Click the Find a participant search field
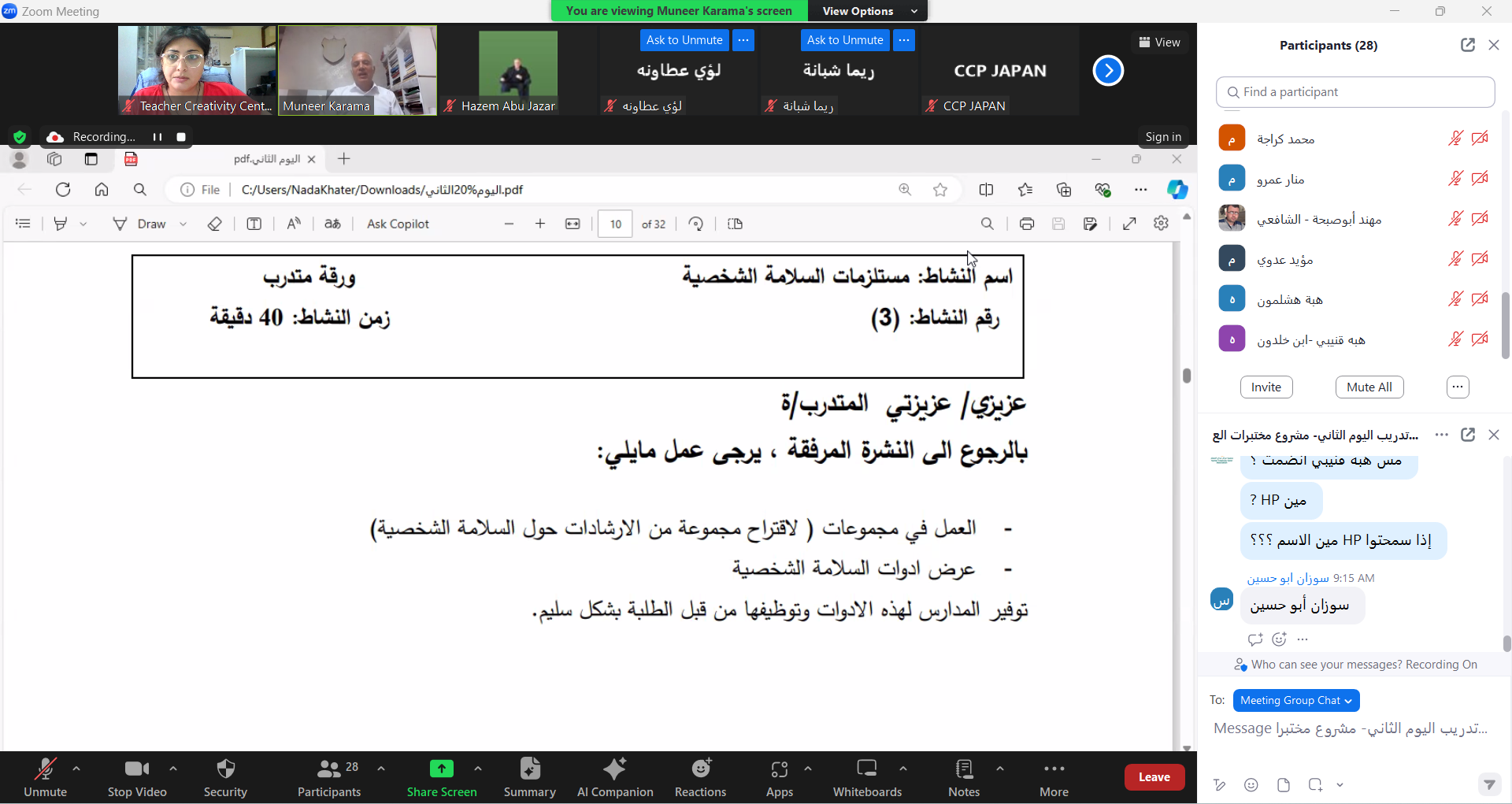 (1354, 92)
